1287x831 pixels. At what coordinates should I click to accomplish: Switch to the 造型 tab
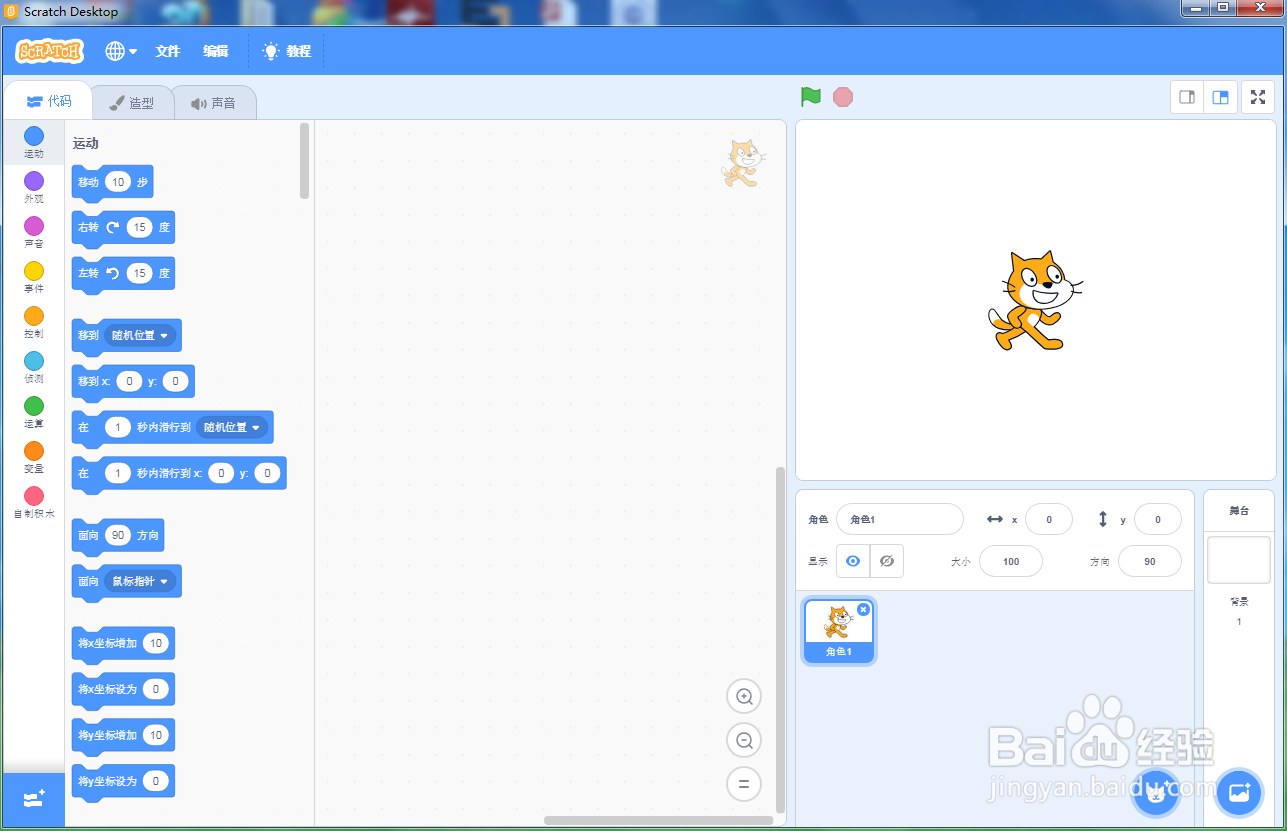tap(132, 103)
